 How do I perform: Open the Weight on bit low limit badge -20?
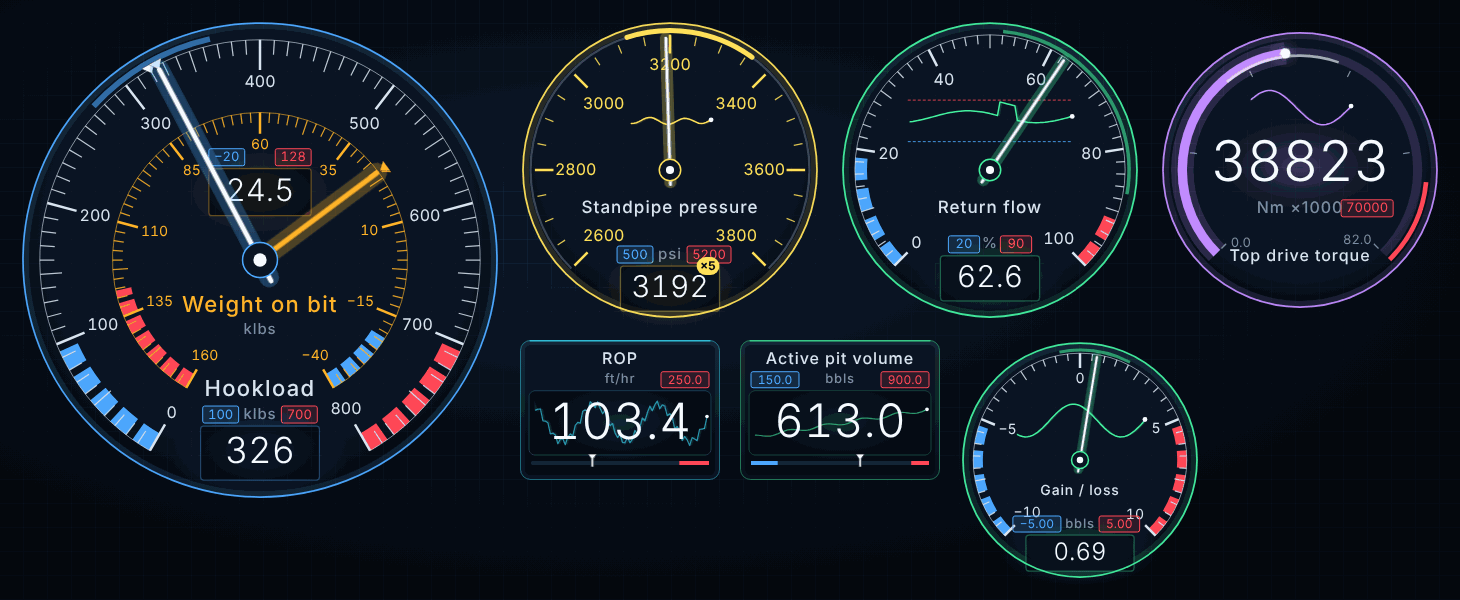point(228,157)
